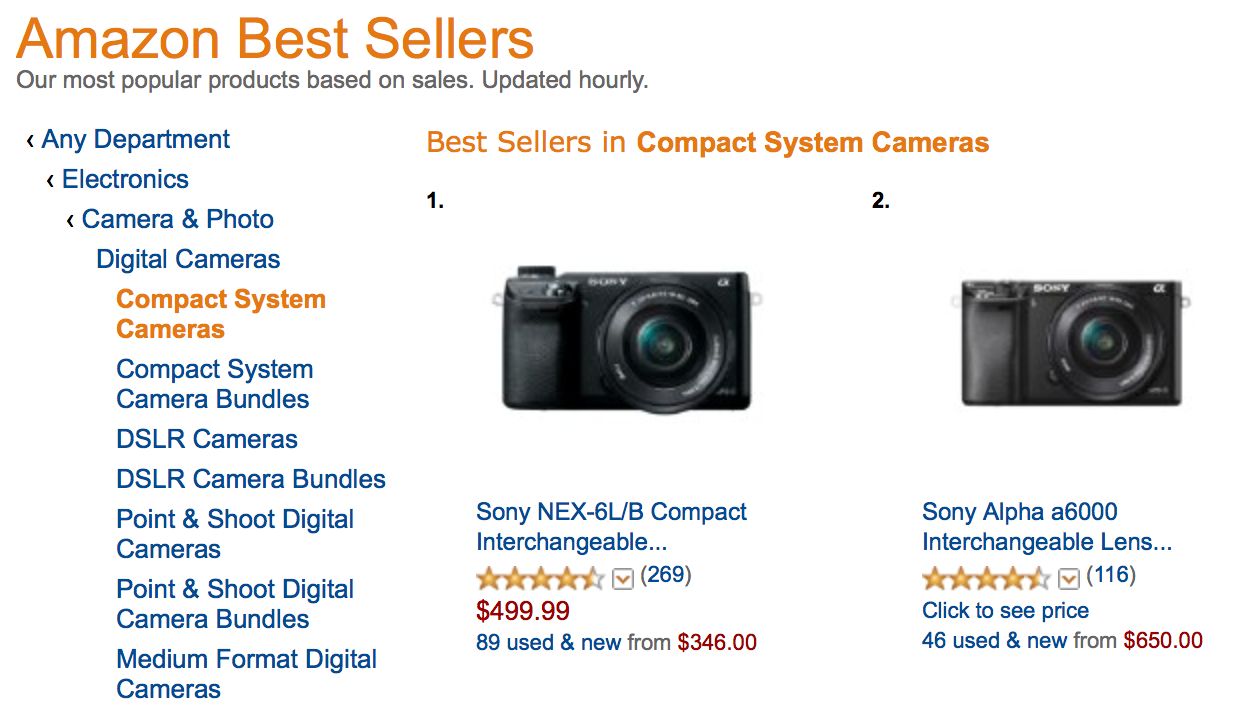Expand rating dropdown for Sony Alpha a6000
This screenshot has width=1250, height=718.
[1068, 579]
